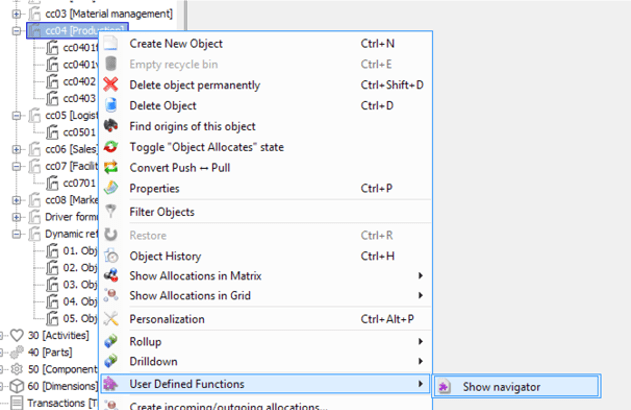Open the Show Allocations in Matrix submenu arrow

pos(420,276)
